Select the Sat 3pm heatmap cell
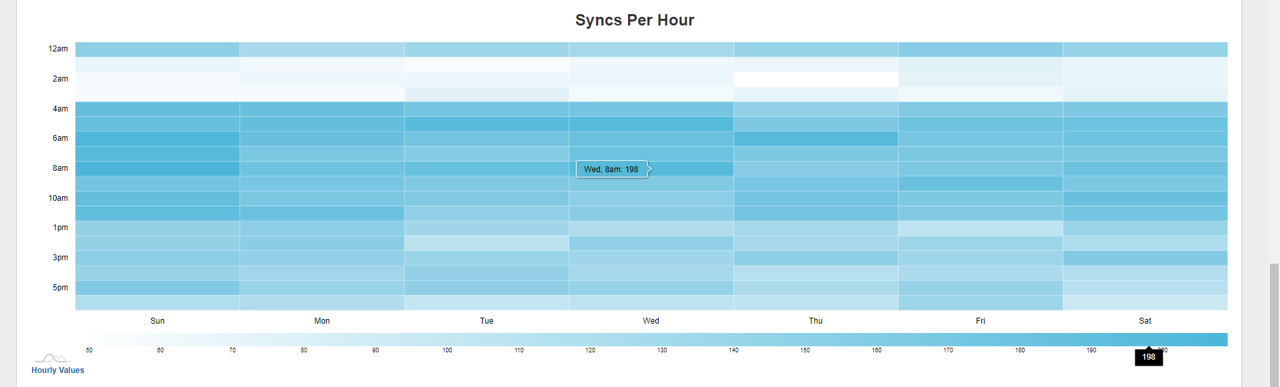1280x387 pixels. (1145, 258)
